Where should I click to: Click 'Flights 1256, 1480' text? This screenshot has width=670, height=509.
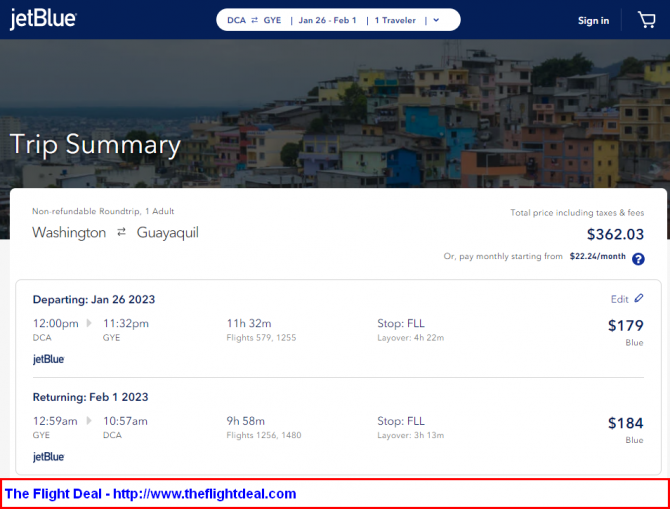click(264, 435)
